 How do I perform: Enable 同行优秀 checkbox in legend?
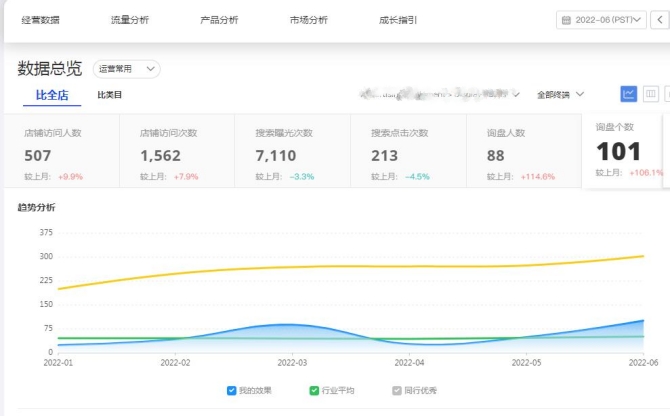(x=397, y=390)
